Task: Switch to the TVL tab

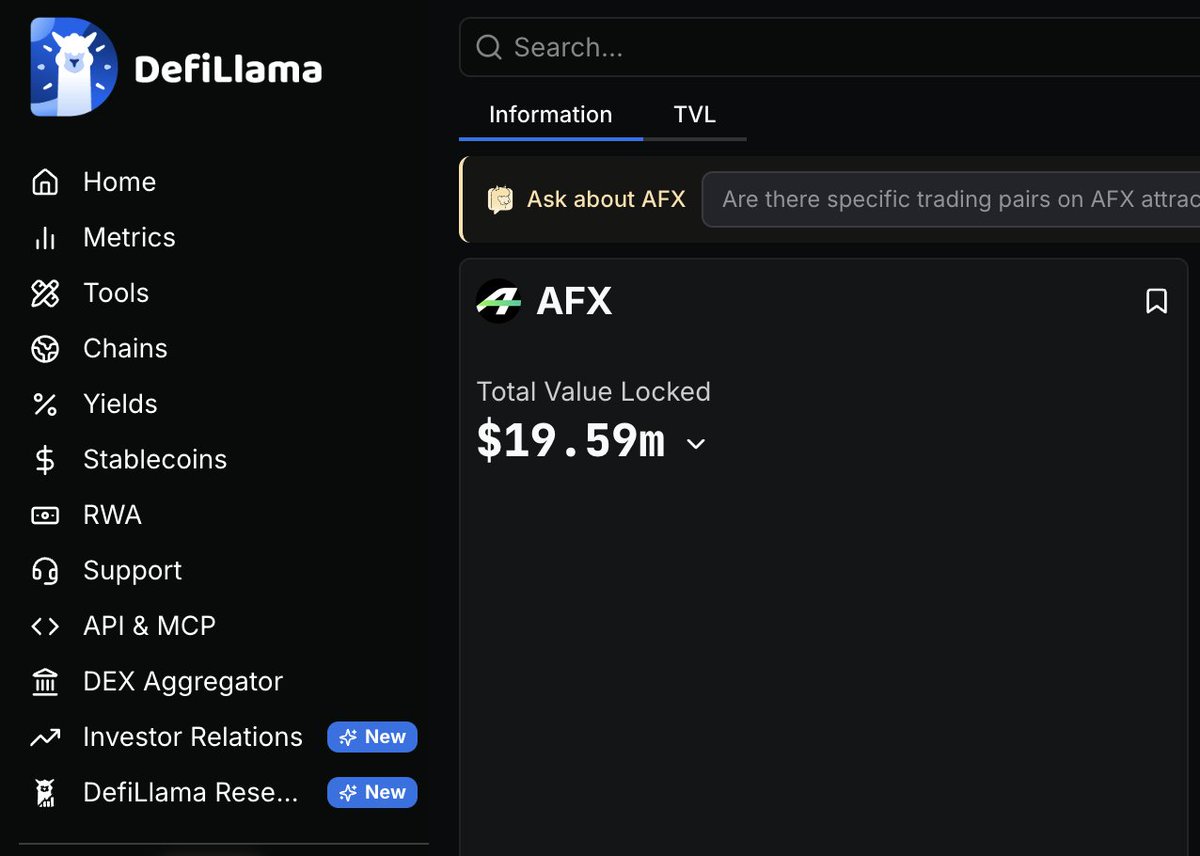Action: click(695, 115)
